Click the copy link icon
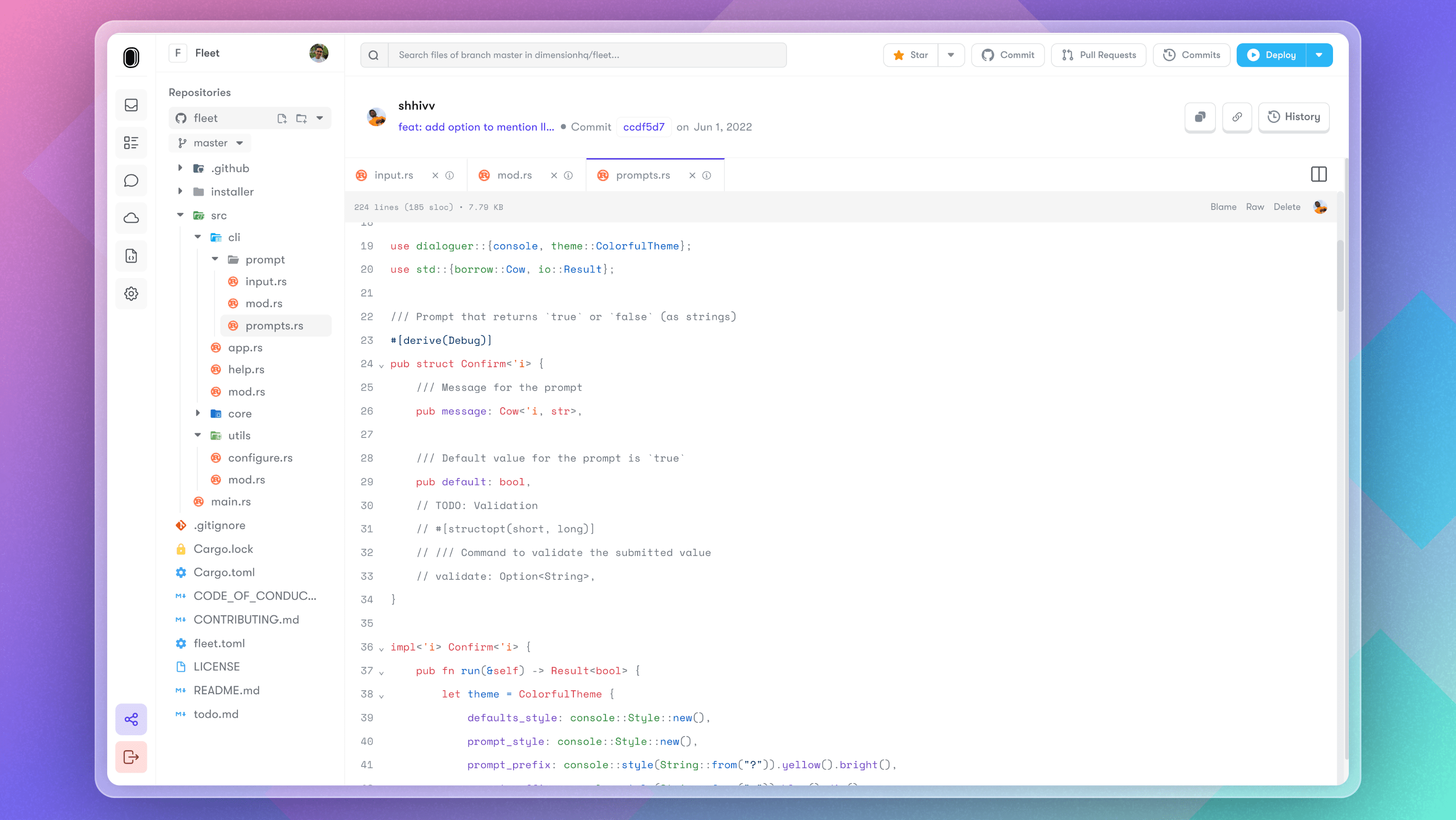The image size is (1456, 820). (1237, 117)
